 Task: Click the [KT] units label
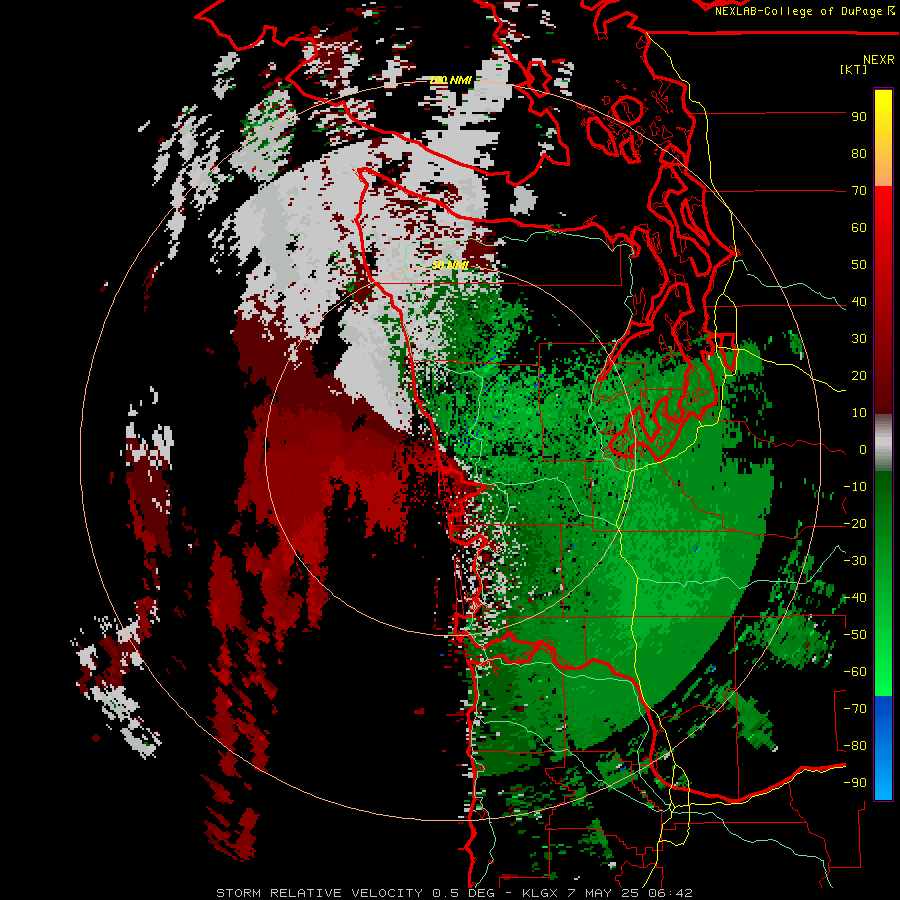[x=854, y=69]
